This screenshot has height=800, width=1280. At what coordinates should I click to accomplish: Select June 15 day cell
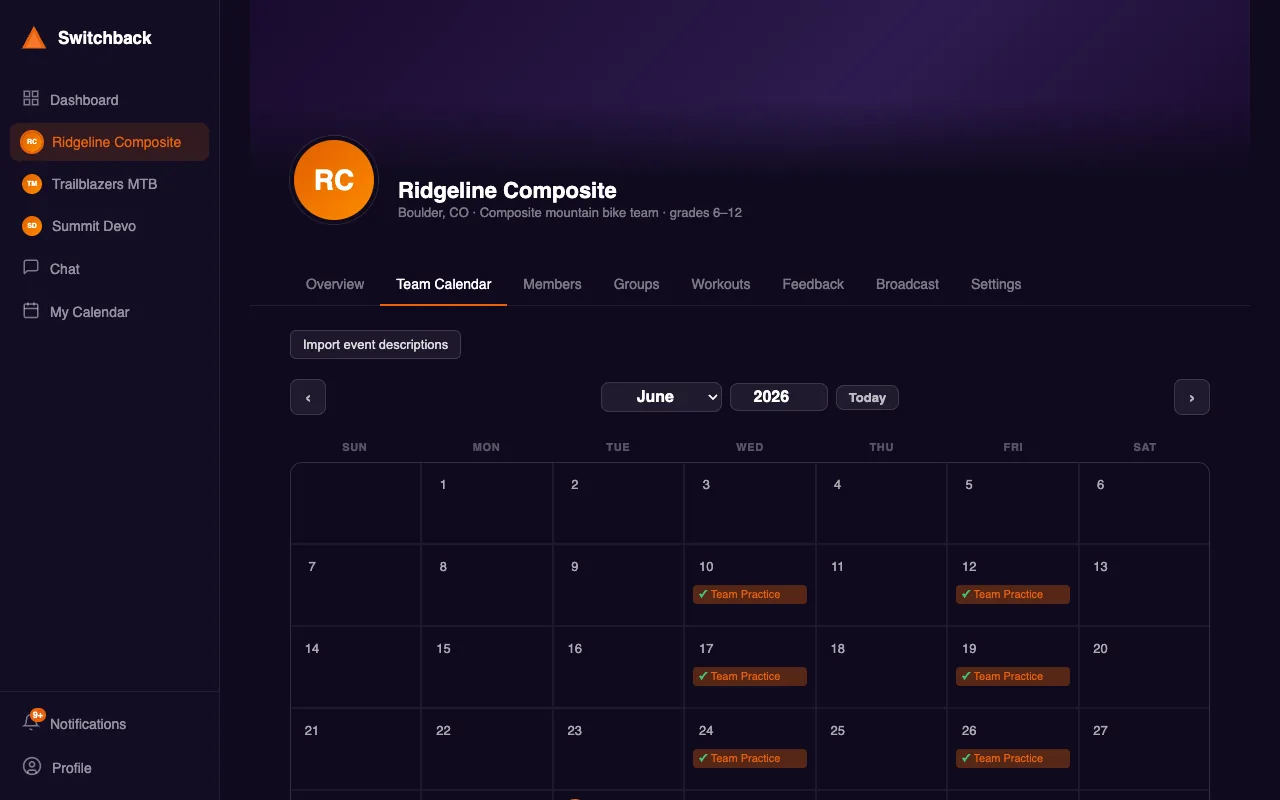click(x=487, y=668)
